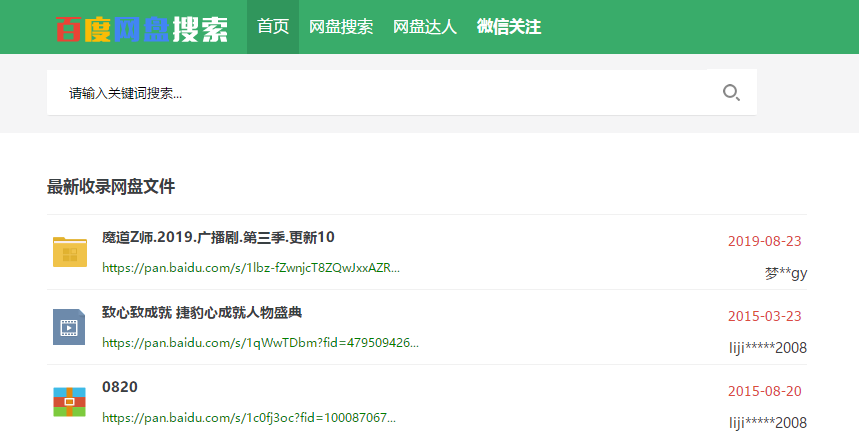Open the file titled 0820
Image resolution: width=859 pixels, height=436 pixels.
click(x=119, y=387)
